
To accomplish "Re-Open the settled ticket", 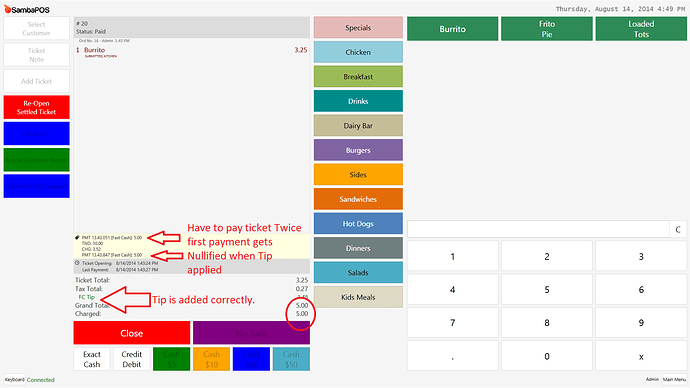I will pyautogui.click(x=37, y=107).
